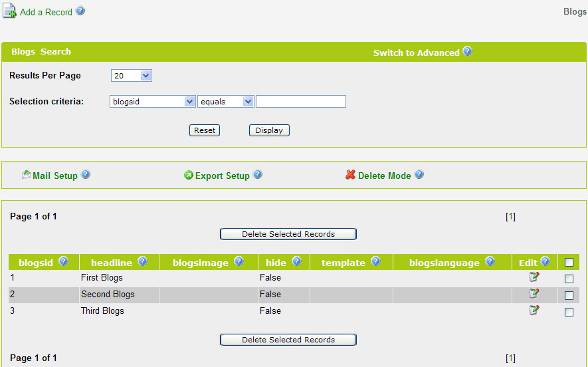Click the red X Delete Mode icon

[x=350, y=175]
